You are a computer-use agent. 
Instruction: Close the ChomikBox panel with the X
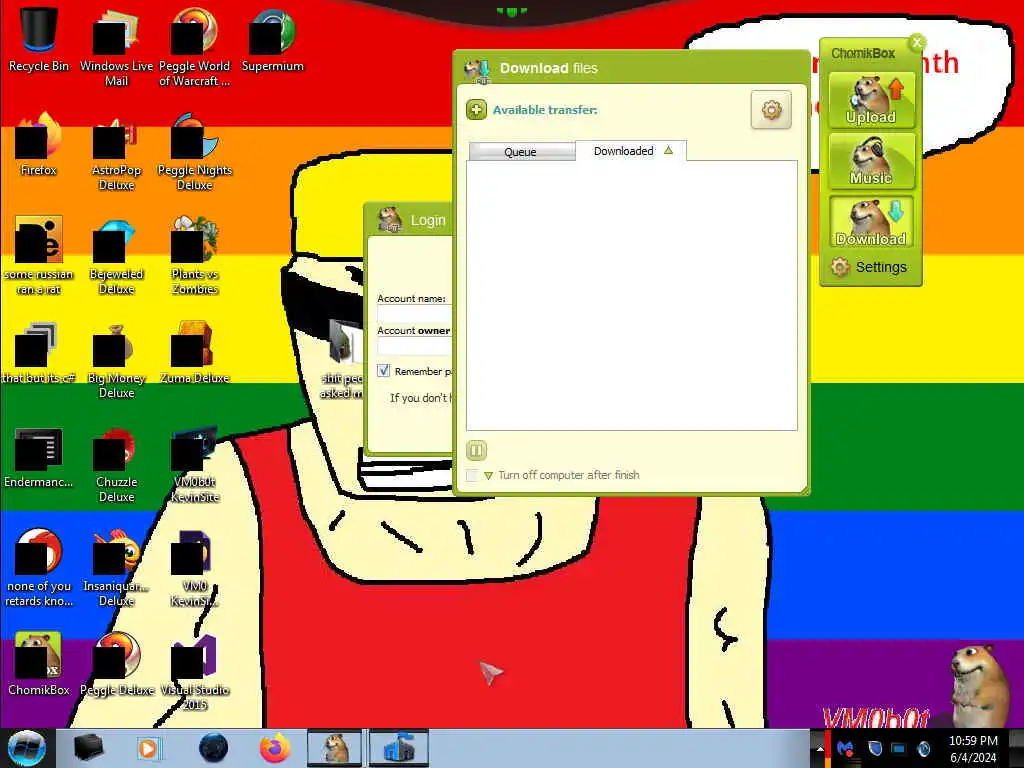coord(917,42)
